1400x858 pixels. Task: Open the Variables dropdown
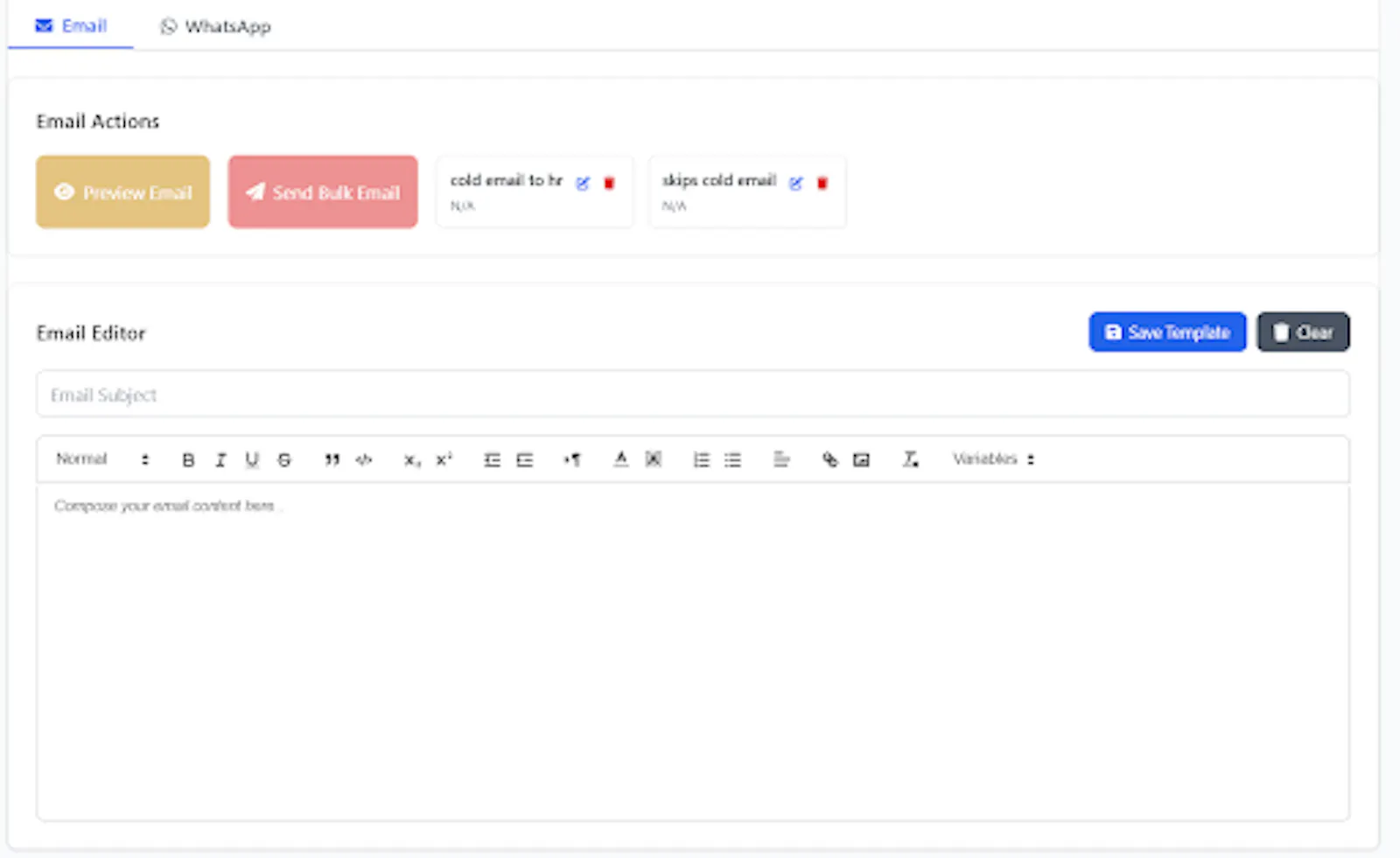tap(993, 459)
